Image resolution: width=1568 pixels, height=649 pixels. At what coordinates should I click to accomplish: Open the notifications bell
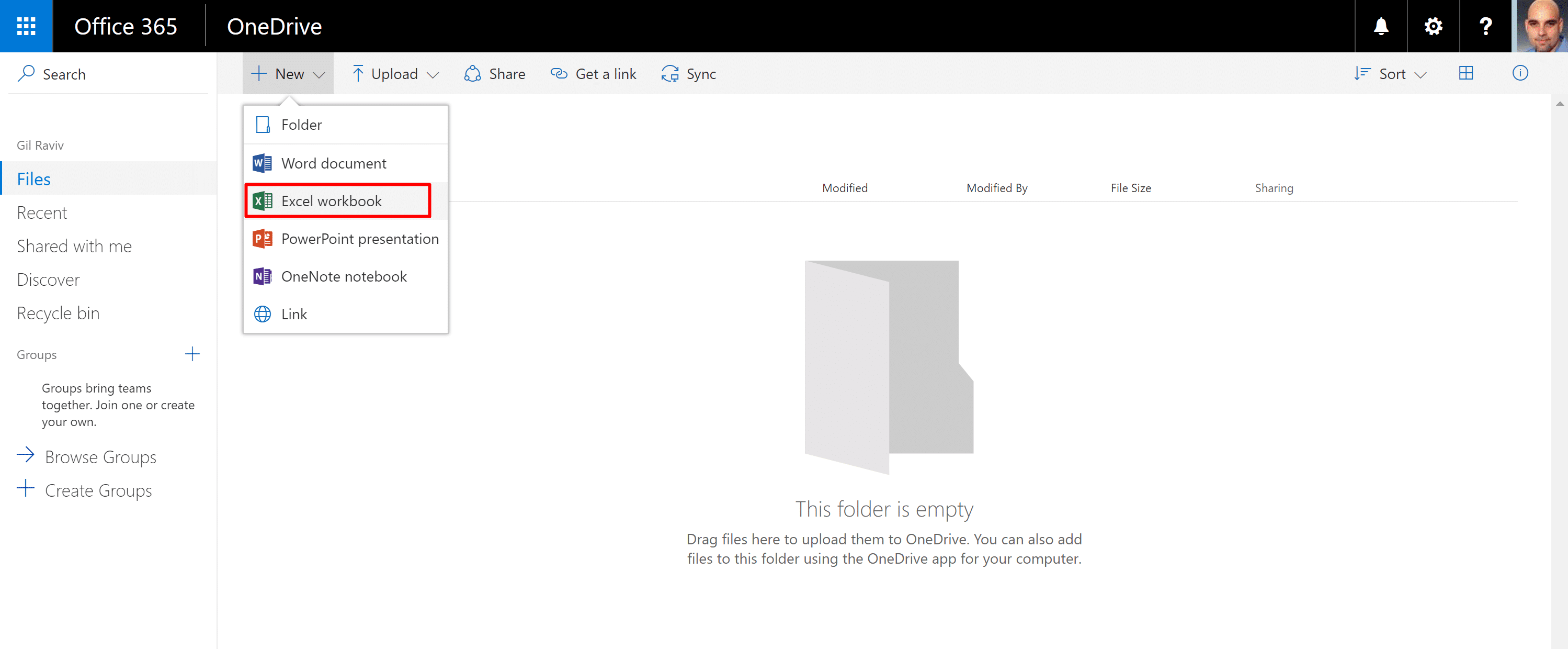[1381, 26]
